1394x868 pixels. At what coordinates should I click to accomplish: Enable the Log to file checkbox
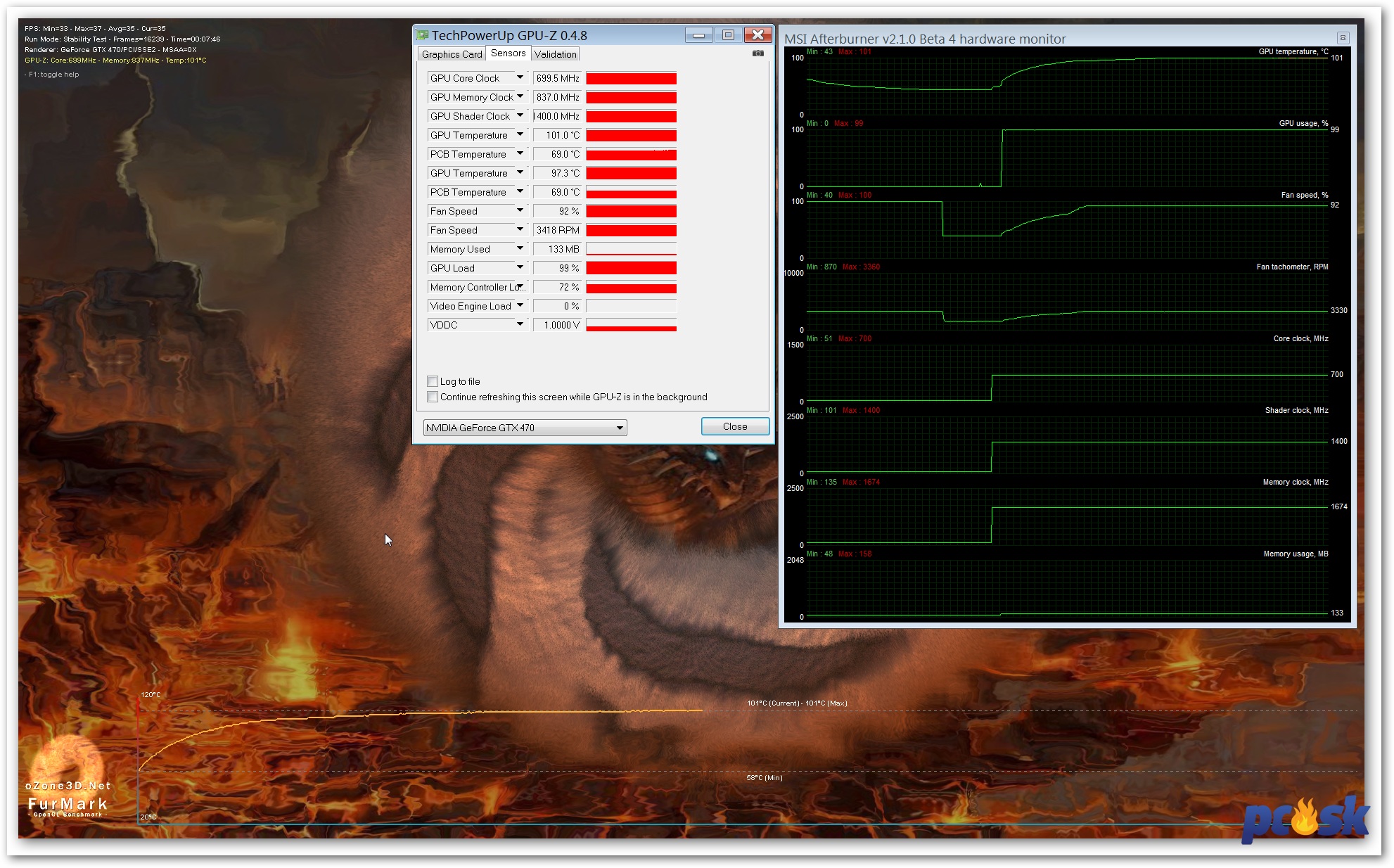(433, 381)
